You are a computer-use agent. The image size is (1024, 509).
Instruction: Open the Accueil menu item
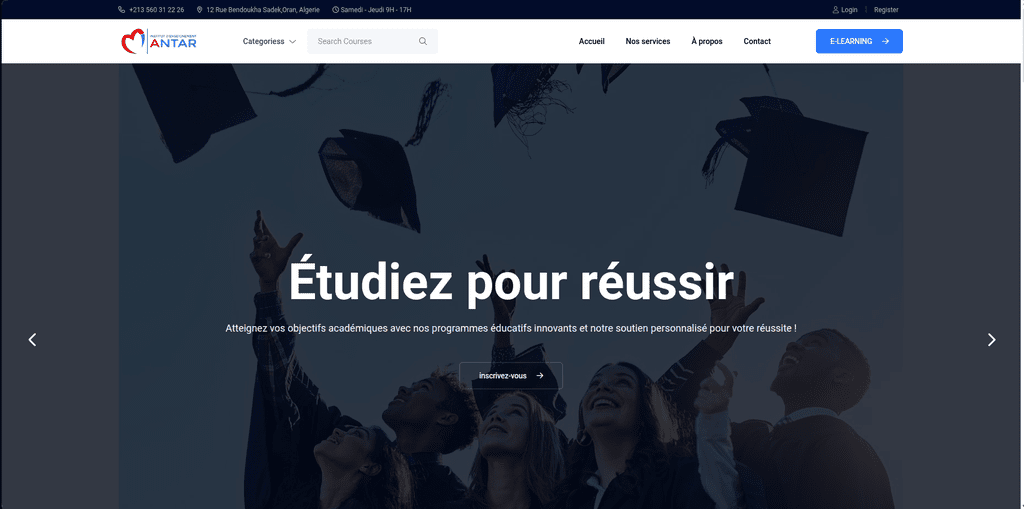(x=592, y=41)
